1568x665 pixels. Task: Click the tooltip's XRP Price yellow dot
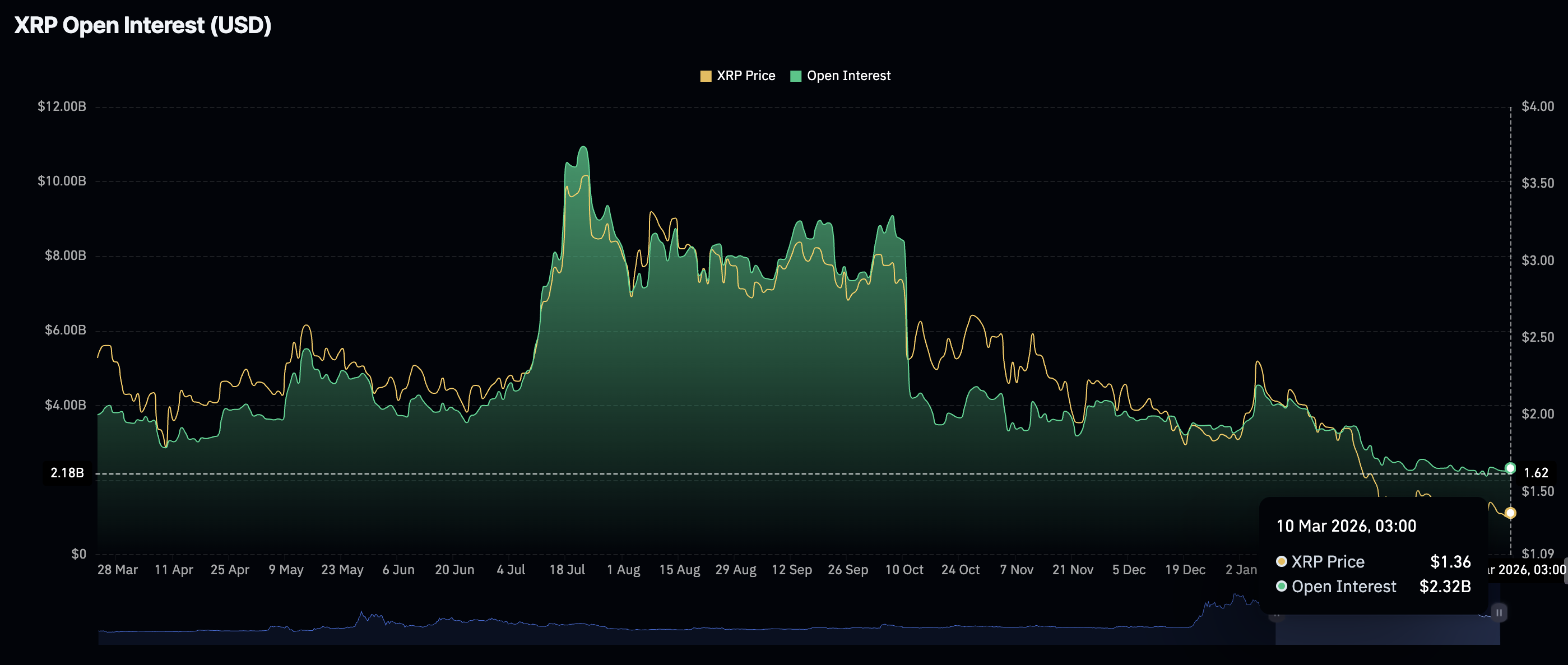[x=1281, y=561]
